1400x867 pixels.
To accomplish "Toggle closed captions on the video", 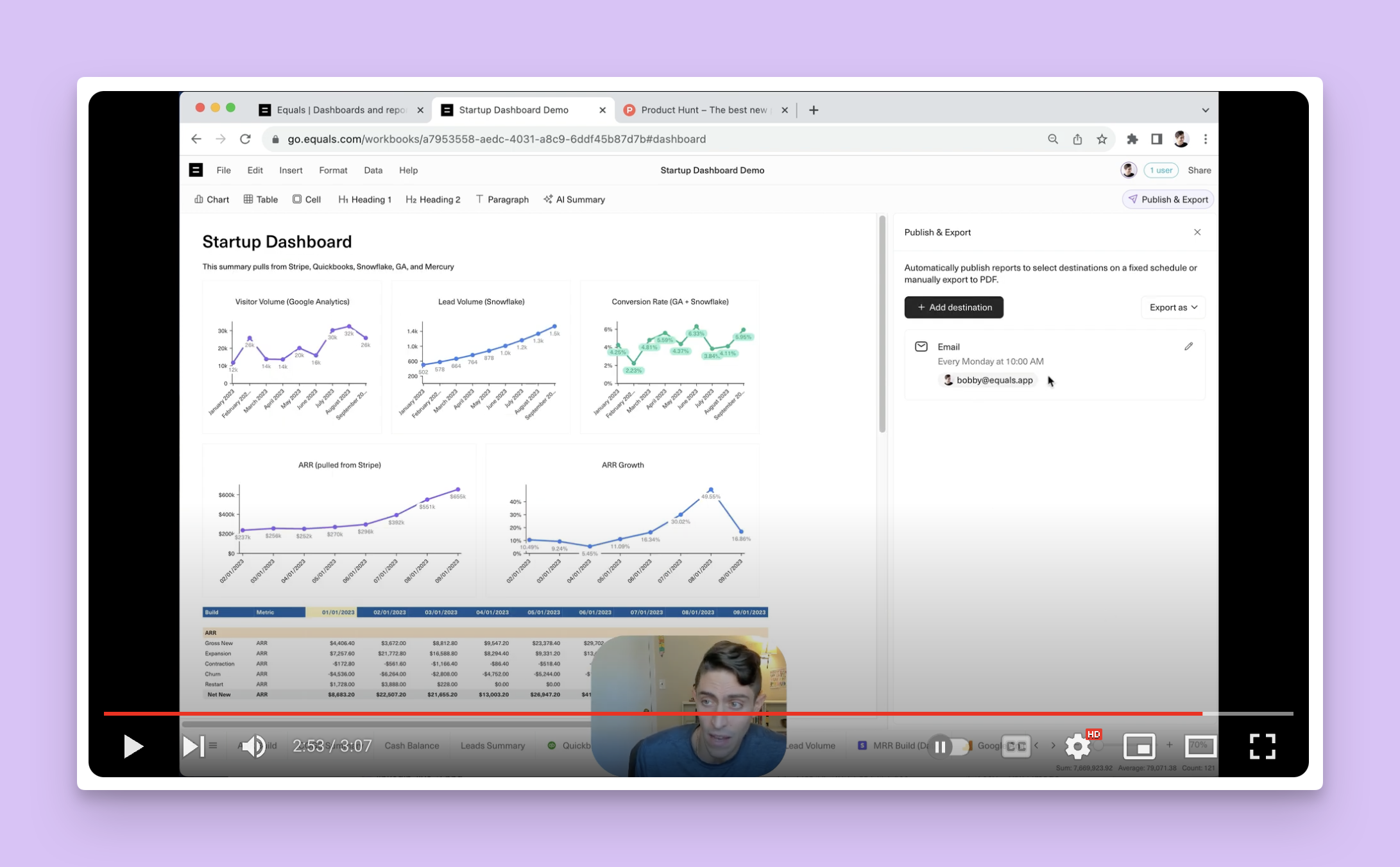I will click(x=1016, y=746).
